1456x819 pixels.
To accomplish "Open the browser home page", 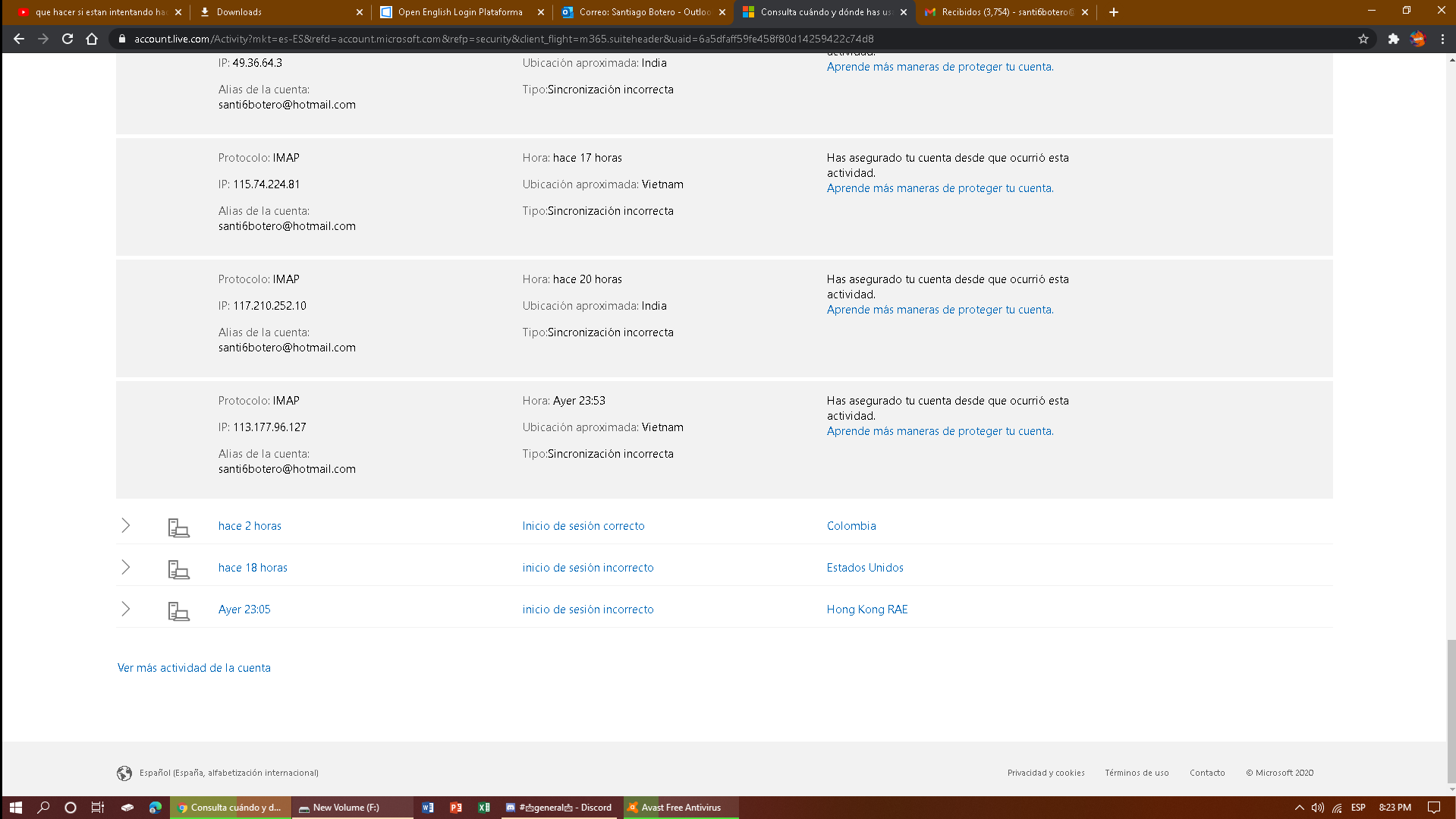I will coord(92,39).
